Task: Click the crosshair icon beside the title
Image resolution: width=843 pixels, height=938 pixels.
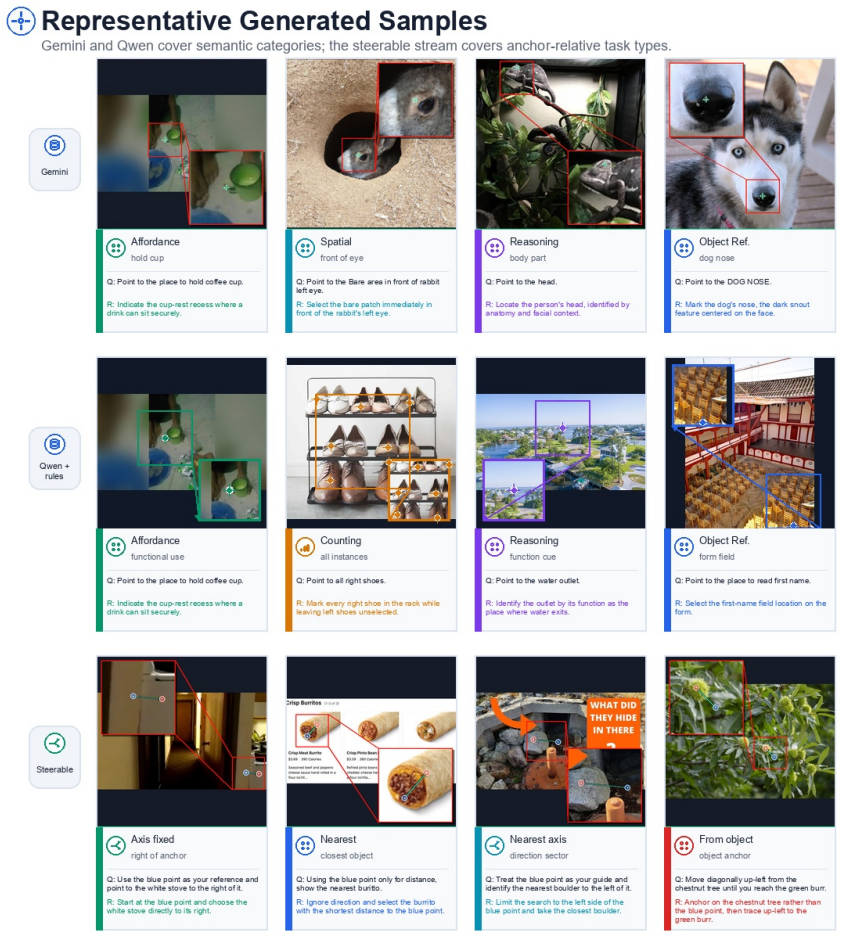Action: 21,21
